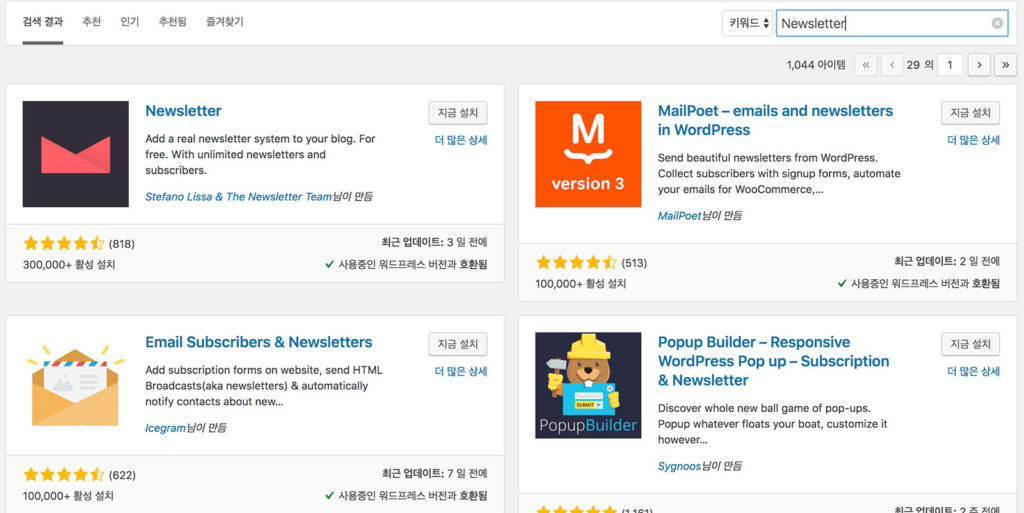Screen dimensions: 1024x513
Task: Open 더 많은 상세 for Email Subscribers
Action: (x=461, y=371)
